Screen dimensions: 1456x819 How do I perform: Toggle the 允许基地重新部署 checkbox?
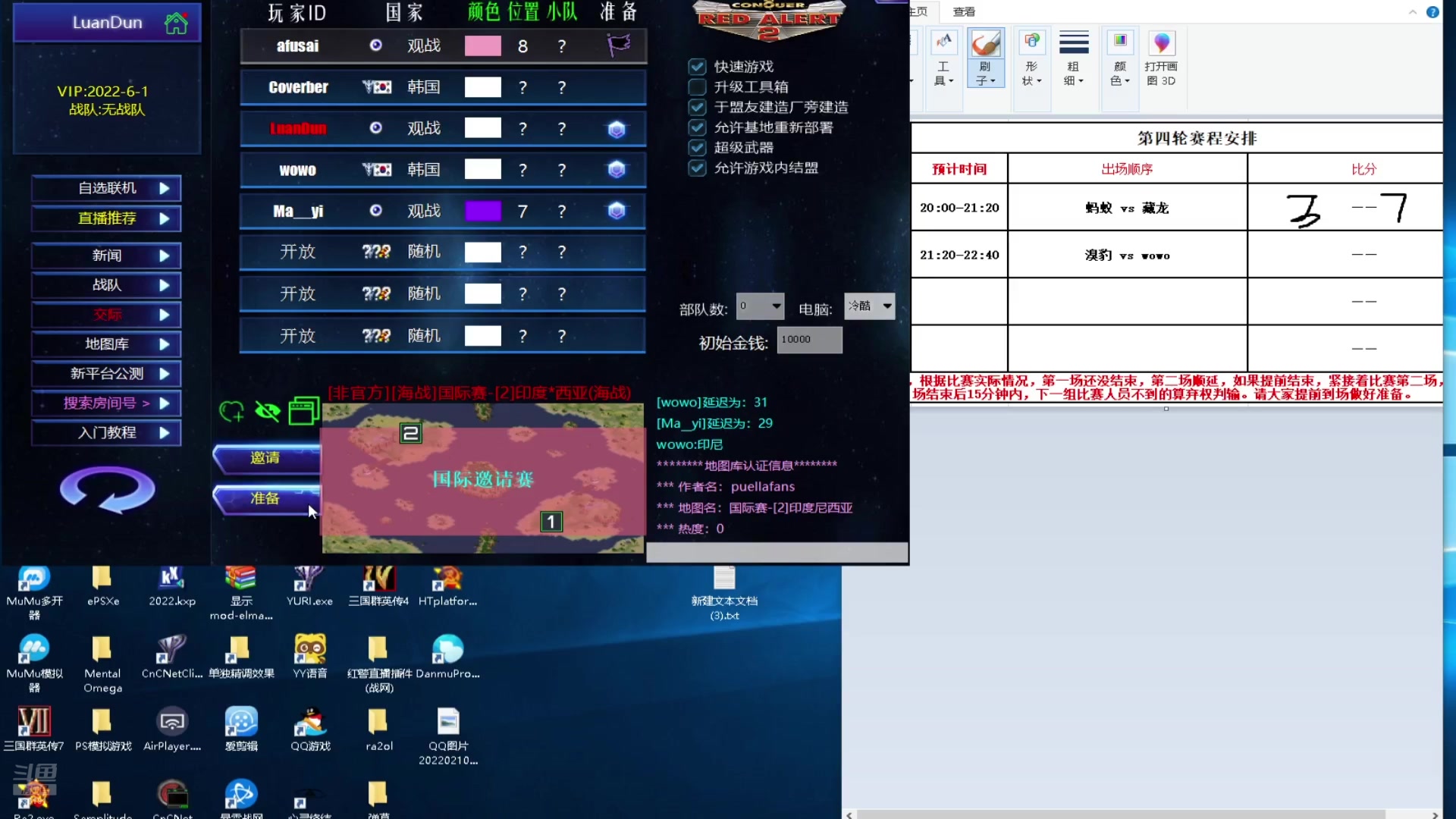697,127
